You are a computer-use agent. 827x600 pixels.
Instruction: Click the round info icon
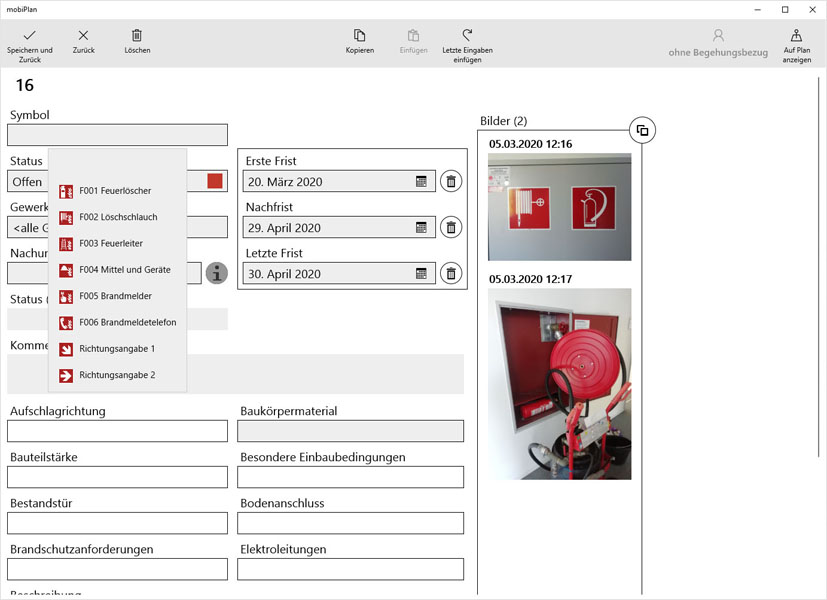pos(217,273)
